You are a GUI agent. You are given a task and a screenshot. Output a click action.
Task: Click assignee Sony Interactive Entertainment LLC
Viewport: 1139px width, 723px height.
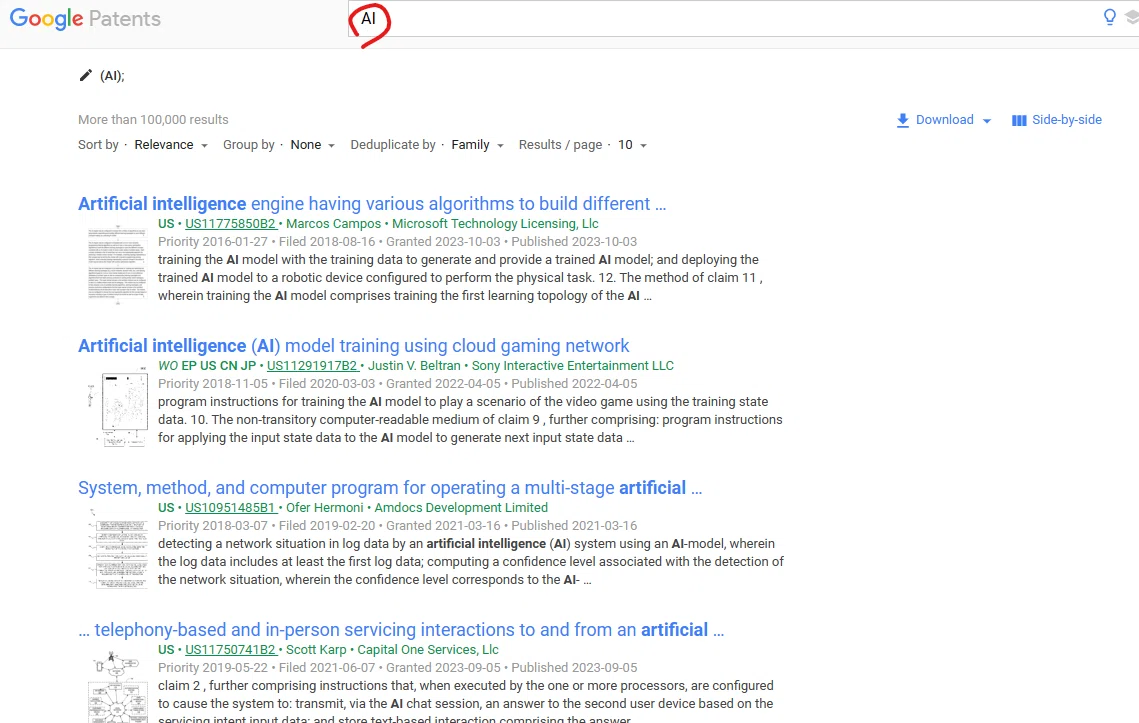pos(573,365)
